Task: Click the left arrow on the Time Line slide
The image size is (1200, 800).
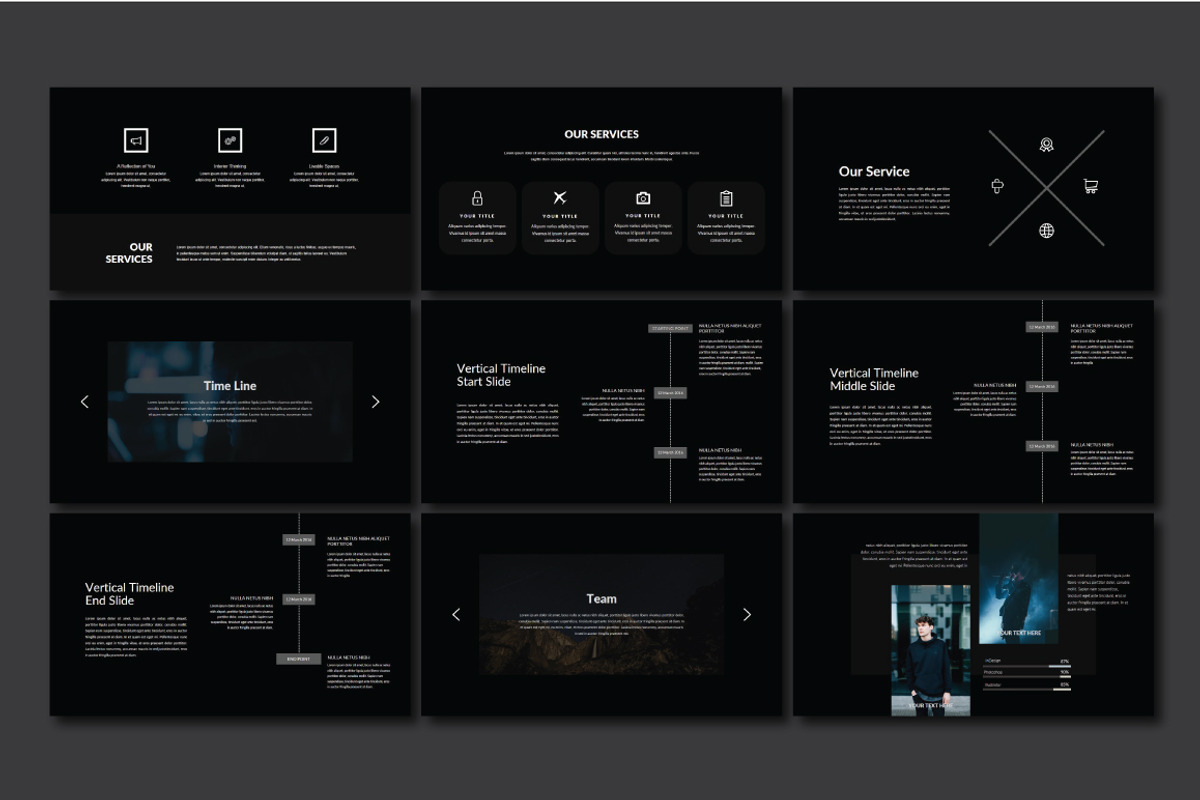Action: [84, 401]
